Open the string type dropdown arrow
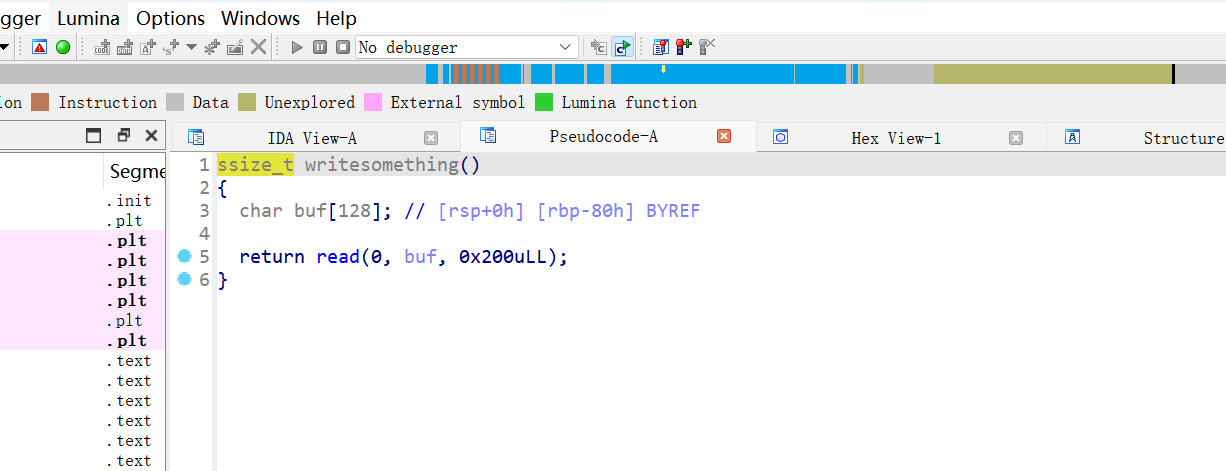 tap(191, 47)
